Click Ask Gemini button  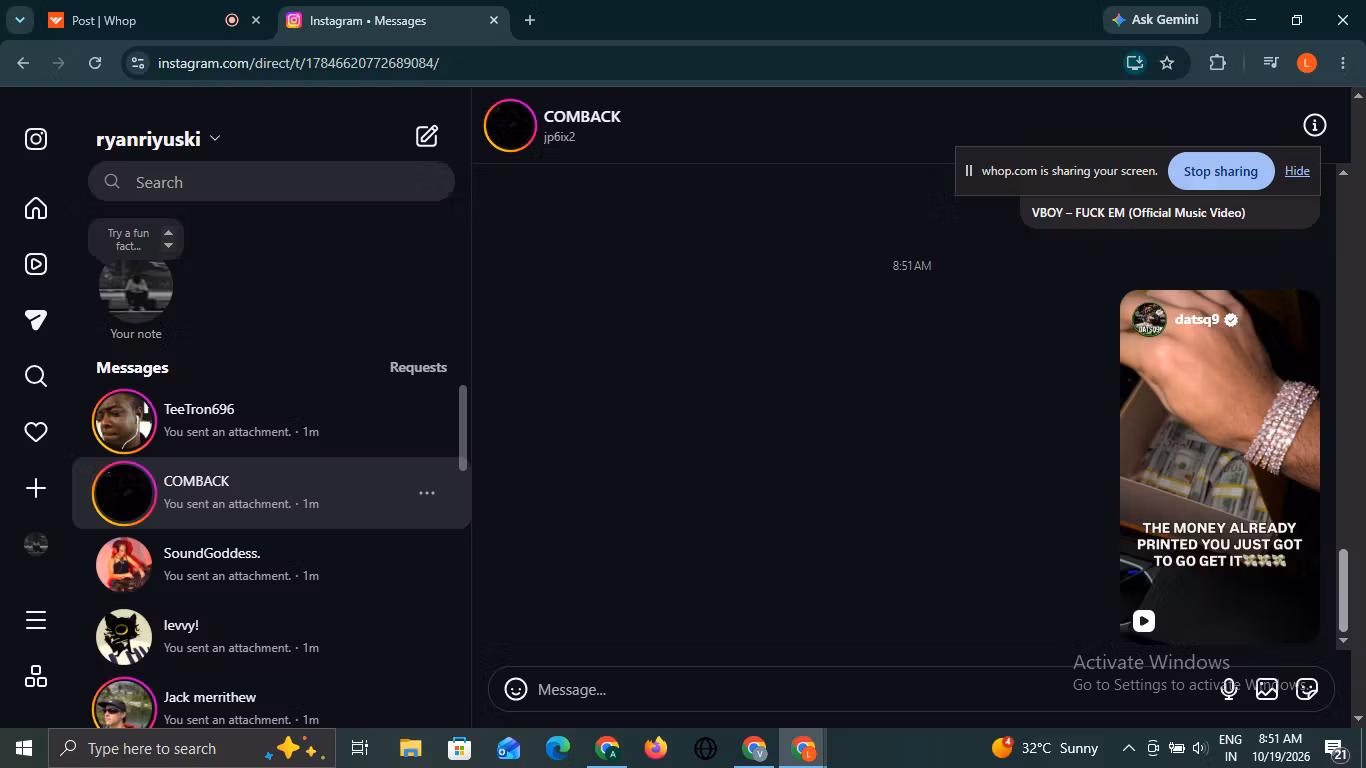coord(1157,20)
